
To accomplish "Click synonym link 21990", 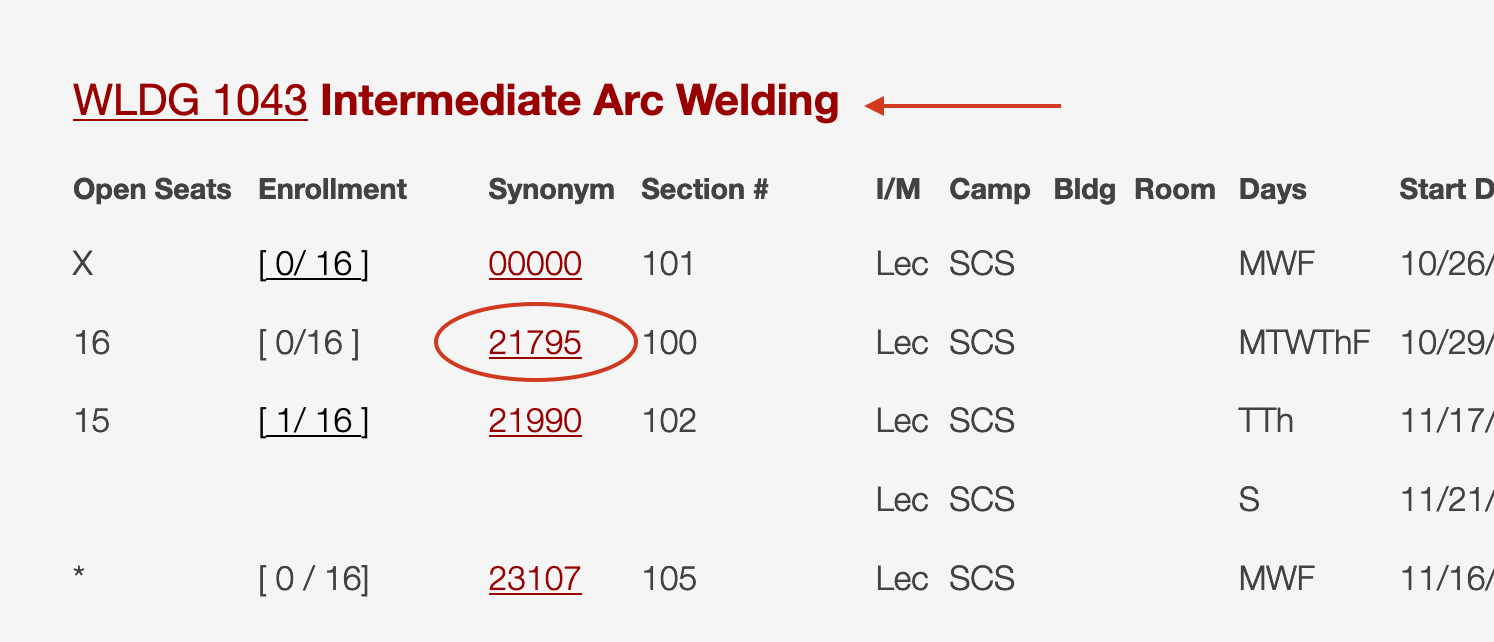I will pos(535,421).
